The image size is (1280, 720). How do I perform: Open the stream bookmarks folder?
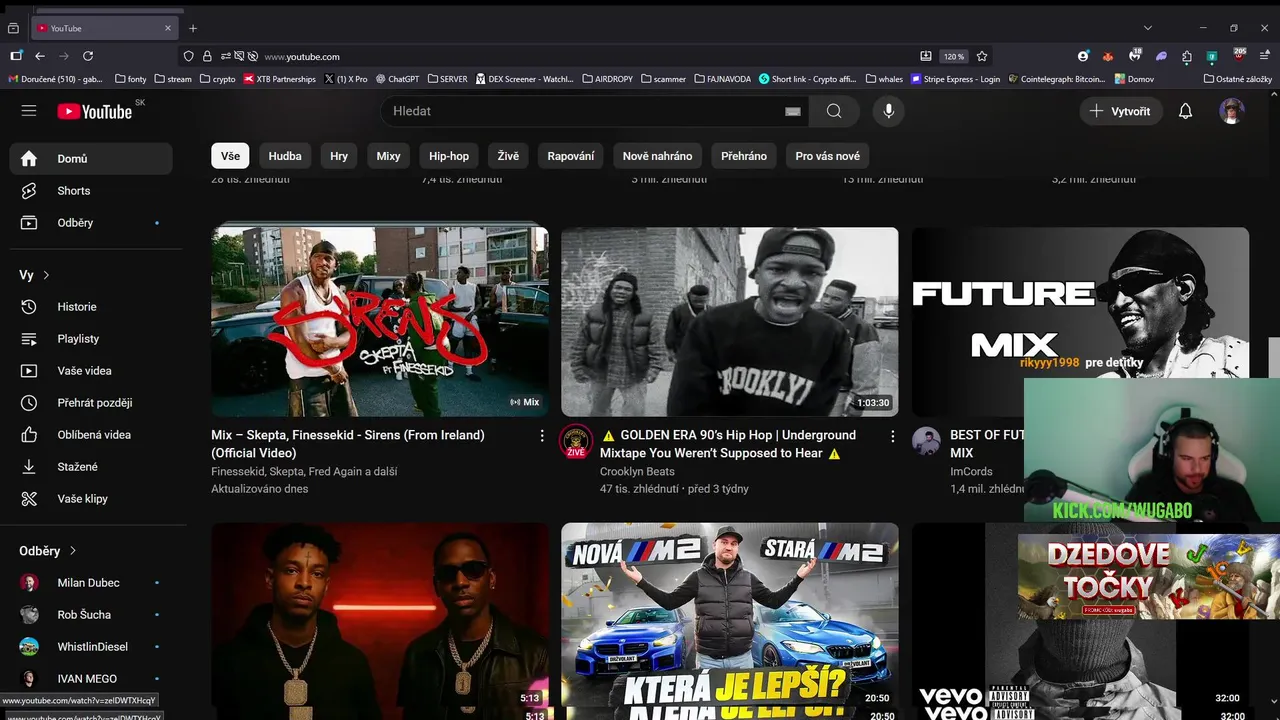point(173,79)
